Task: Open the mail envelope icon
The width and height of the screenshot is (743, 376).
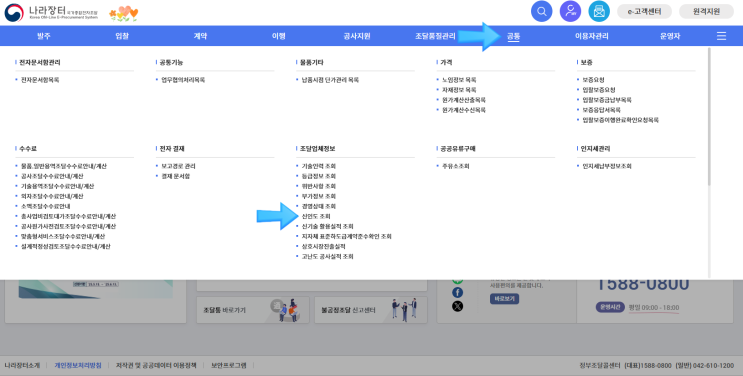Action: point(599,11)
